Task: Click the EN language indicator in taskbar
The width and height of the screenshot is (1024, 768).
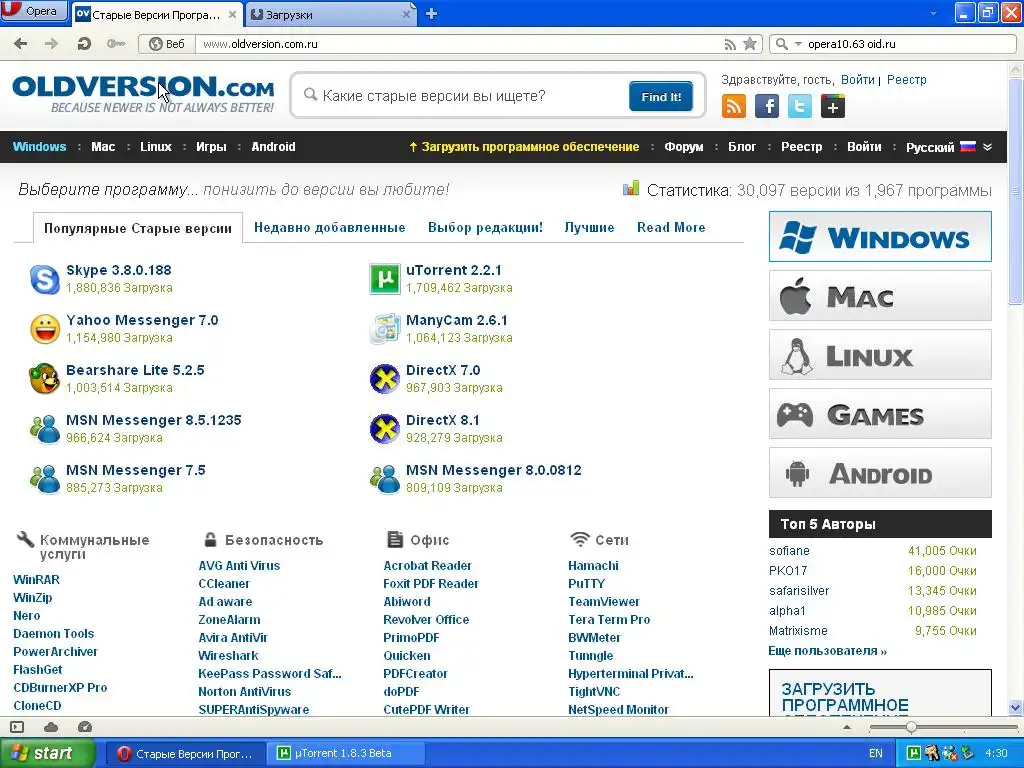Action: pos(876,753)
